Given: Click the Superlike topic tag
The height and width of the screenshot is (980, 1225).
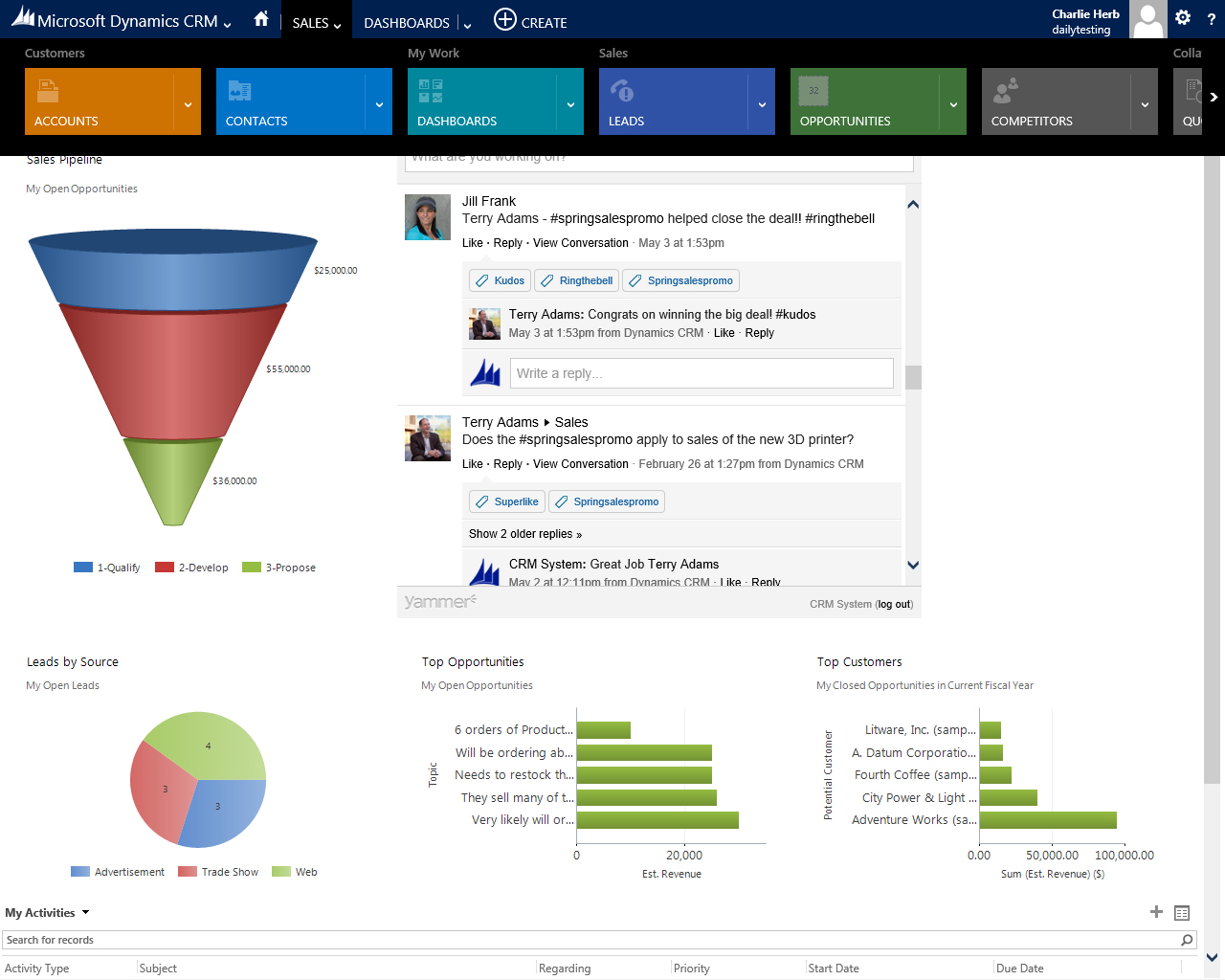Looking at the screenshot, I should 506,501.
